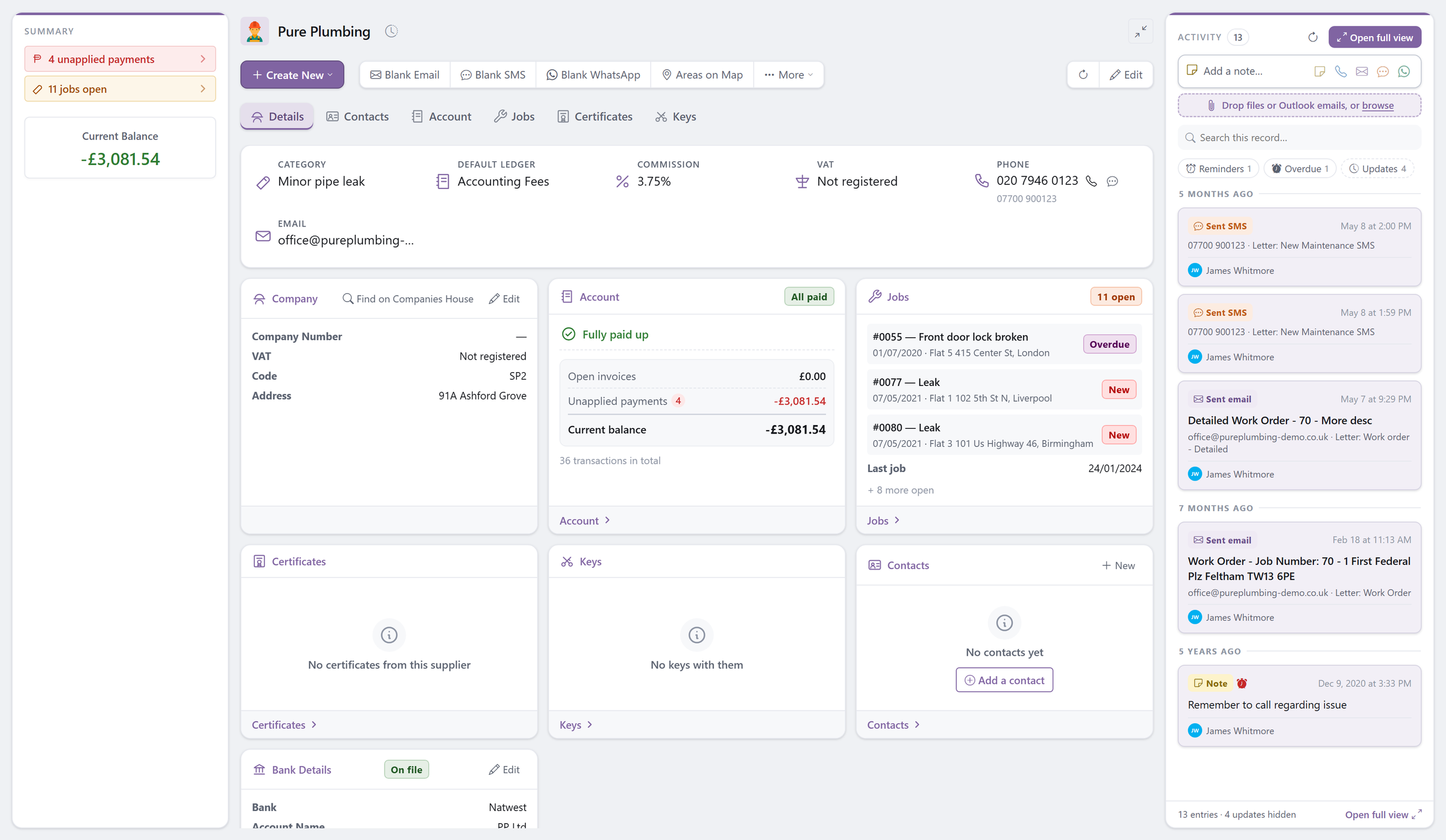Image resolution: width=1446 pixels, height=840 pixels.
Task: Click the history clock icon beside Pure Plumbing
Action: pos(392,31)
